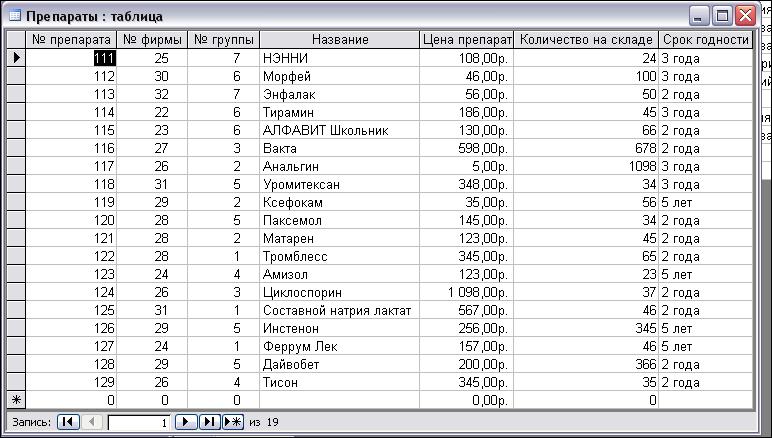Select the '№ препарата' column header

tap(71, 40)
